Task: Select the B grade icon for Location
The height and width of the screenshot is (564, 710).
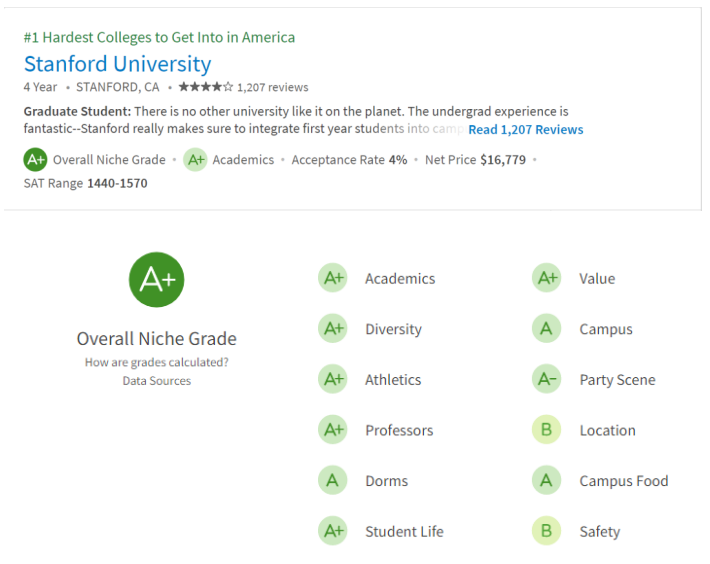Action: pos(546,430)
